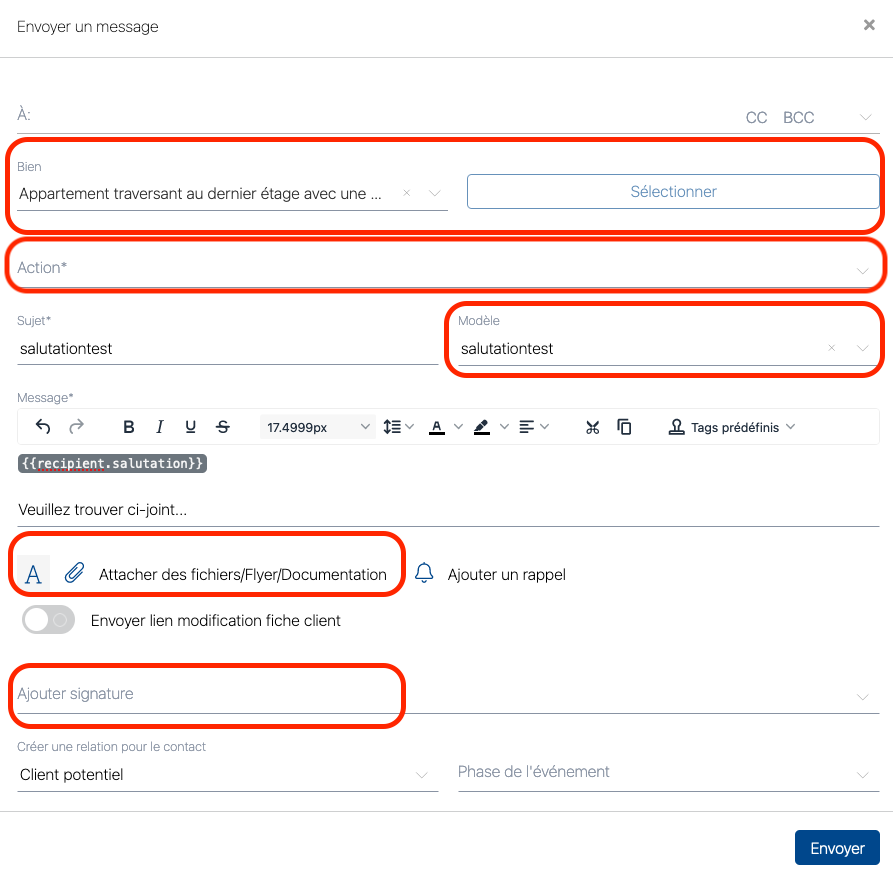Viewport: 893px width, 879px height.
Task: Click the redo arrow in message toolbar
Action: [76, 427]
